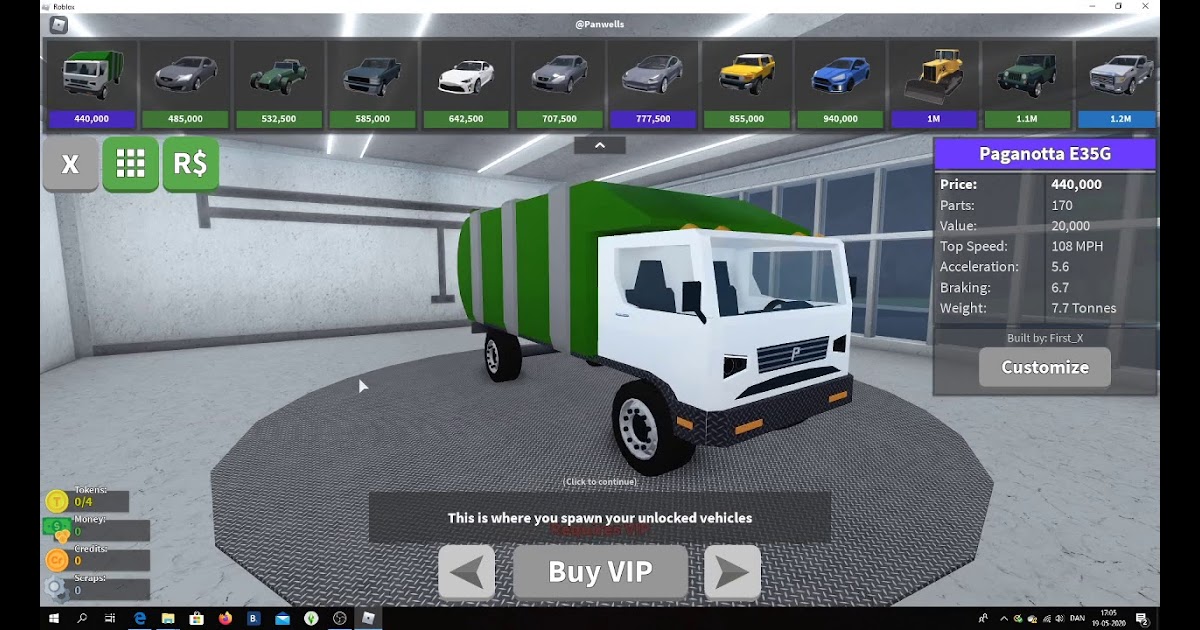Viewport: 1200px width, 630px height.
Task: Open Windows taskbar search
Action: point(82,619)
